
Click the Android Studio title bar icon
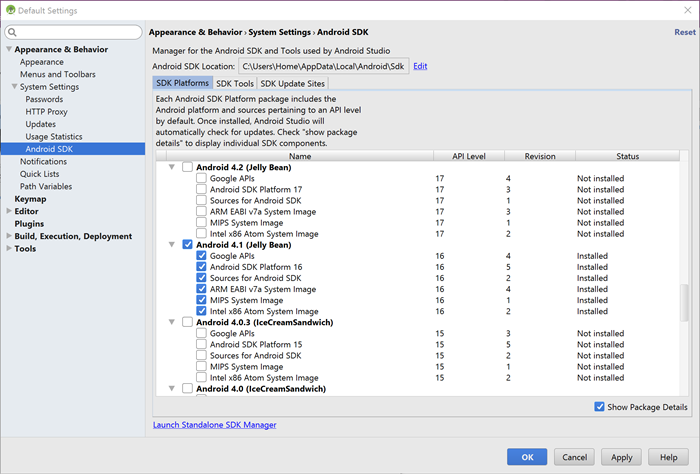click(10, 10)
